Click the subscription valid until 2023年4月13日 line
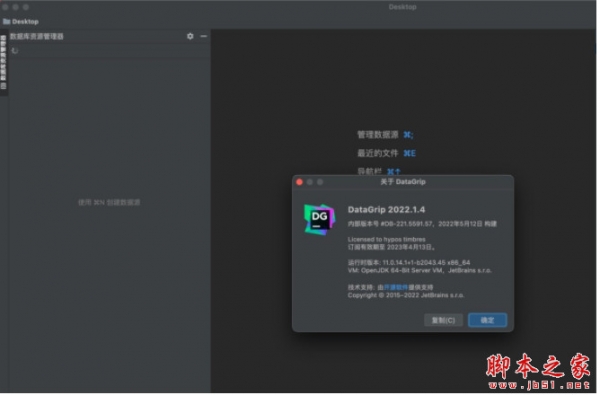600x395 pixels. pyautogui.click(x=391, y=247)
